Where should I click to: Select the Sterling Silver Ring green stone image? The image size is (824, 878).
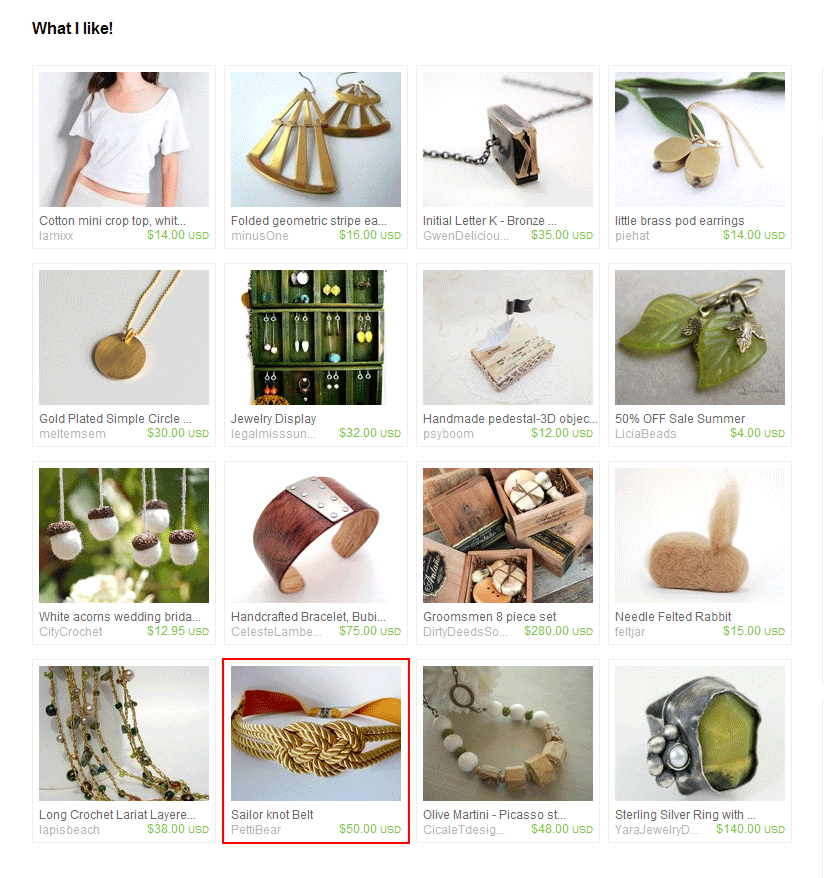(700, 734)
